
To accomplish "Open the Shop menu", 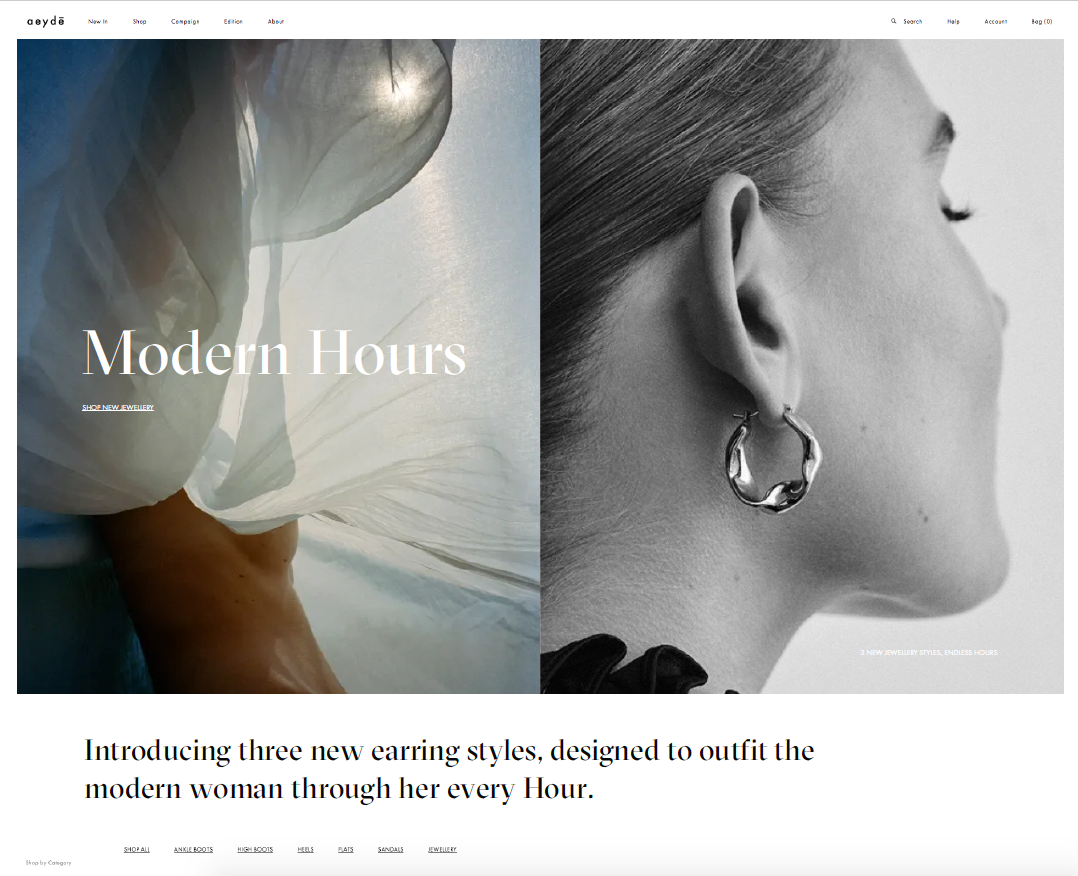I will 140,21.
